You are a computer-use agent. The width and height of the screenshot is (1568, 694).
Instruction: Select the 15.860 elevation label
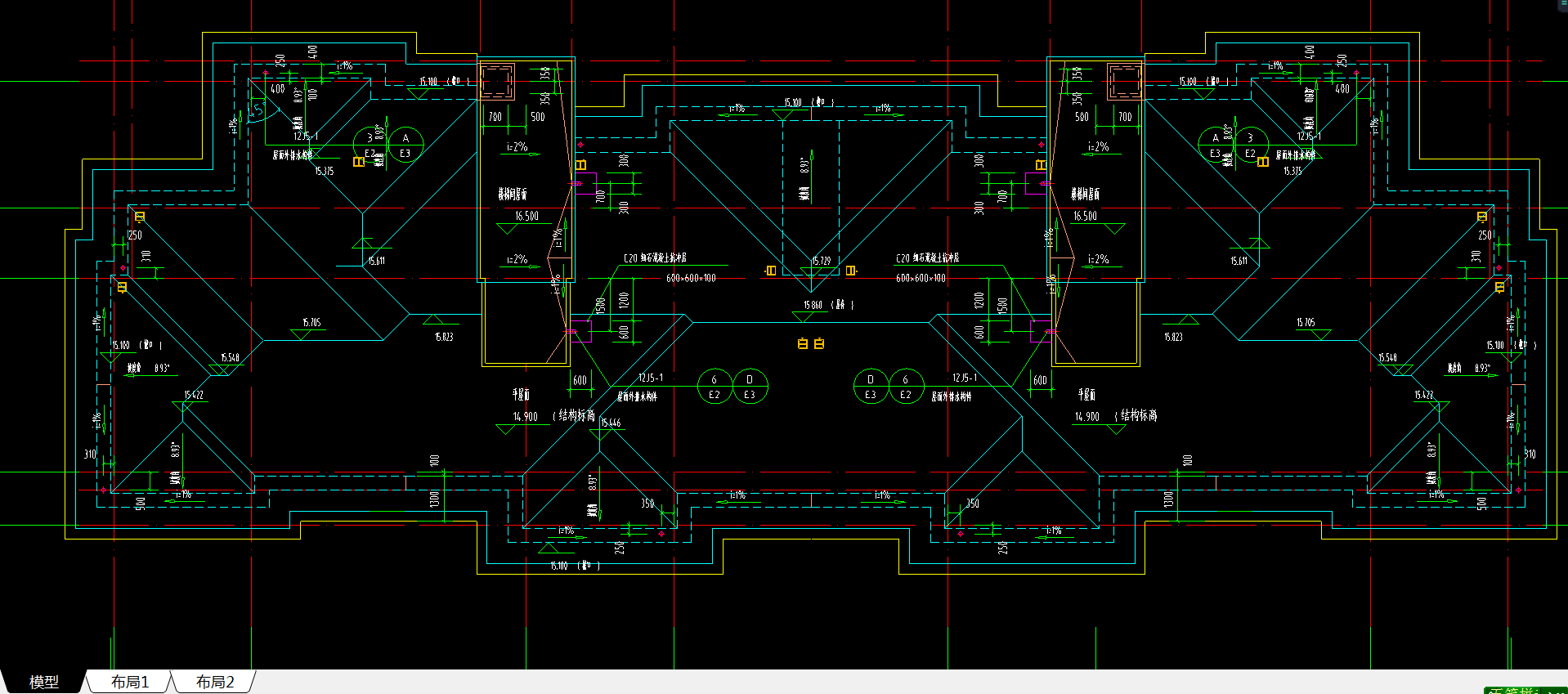tap(813, 305)
